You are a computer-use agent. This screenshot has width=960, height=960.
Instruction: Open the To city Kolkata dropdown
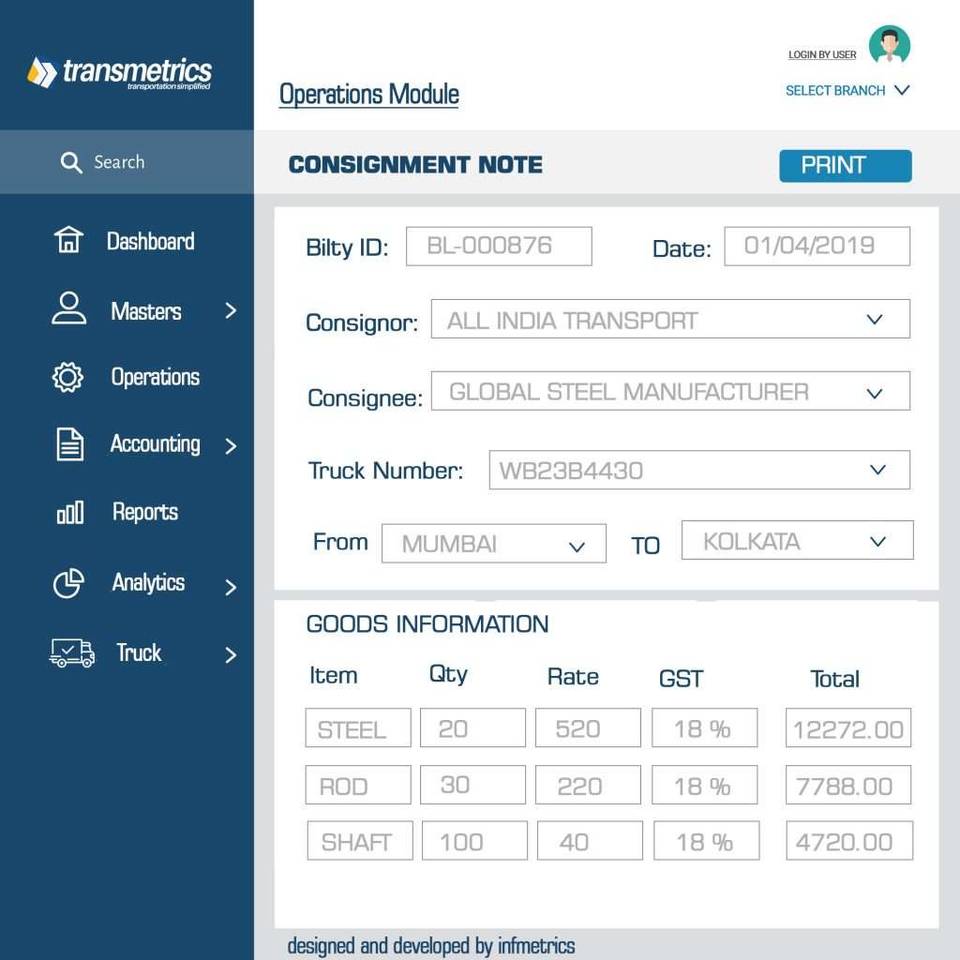[x=797, y=540]
